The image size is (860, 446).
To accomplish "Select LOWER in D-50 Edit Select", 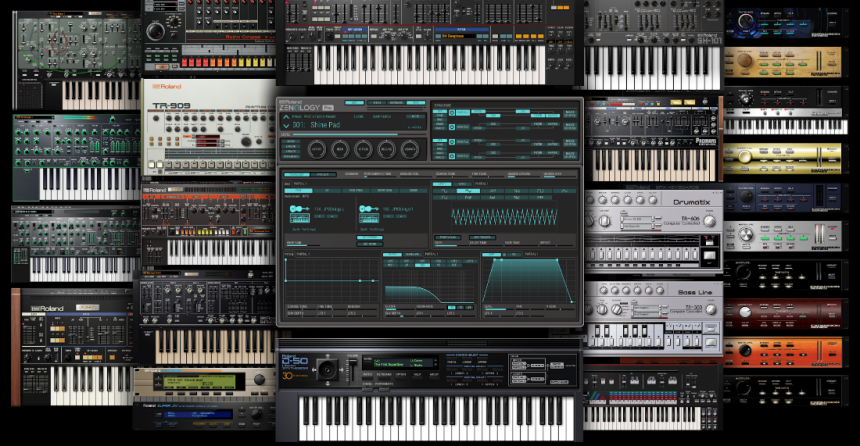I will (467, 362).
